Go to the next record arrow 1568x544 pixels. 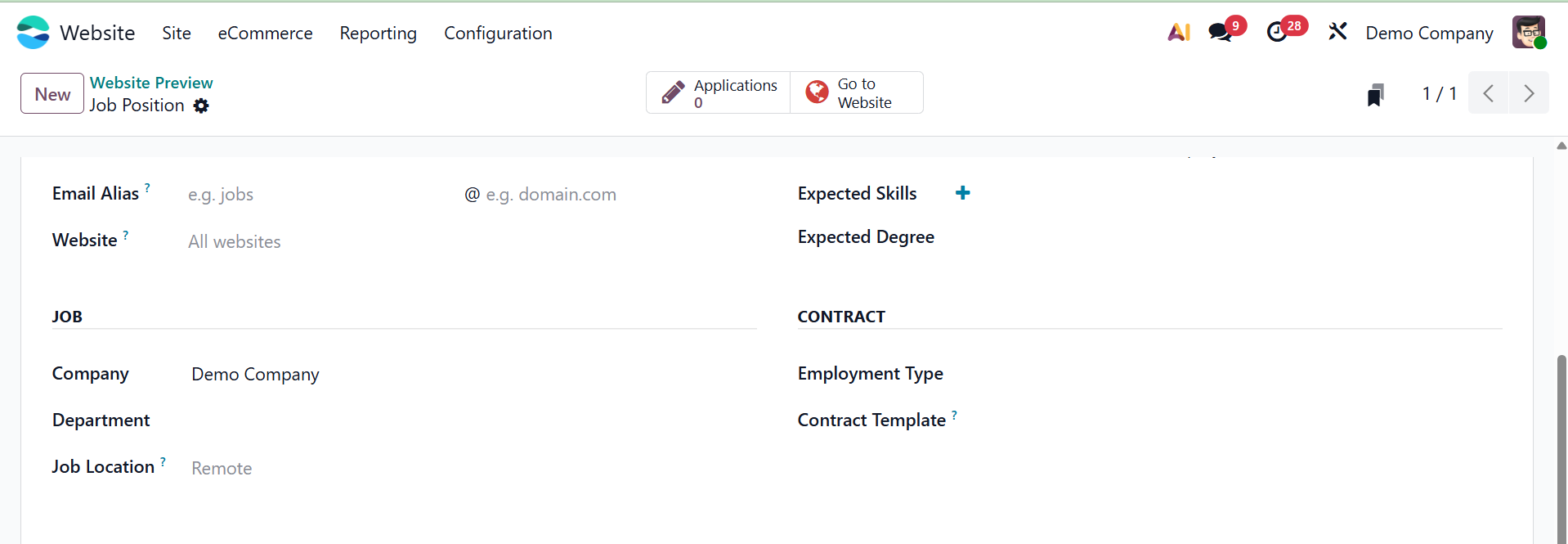1529,93
